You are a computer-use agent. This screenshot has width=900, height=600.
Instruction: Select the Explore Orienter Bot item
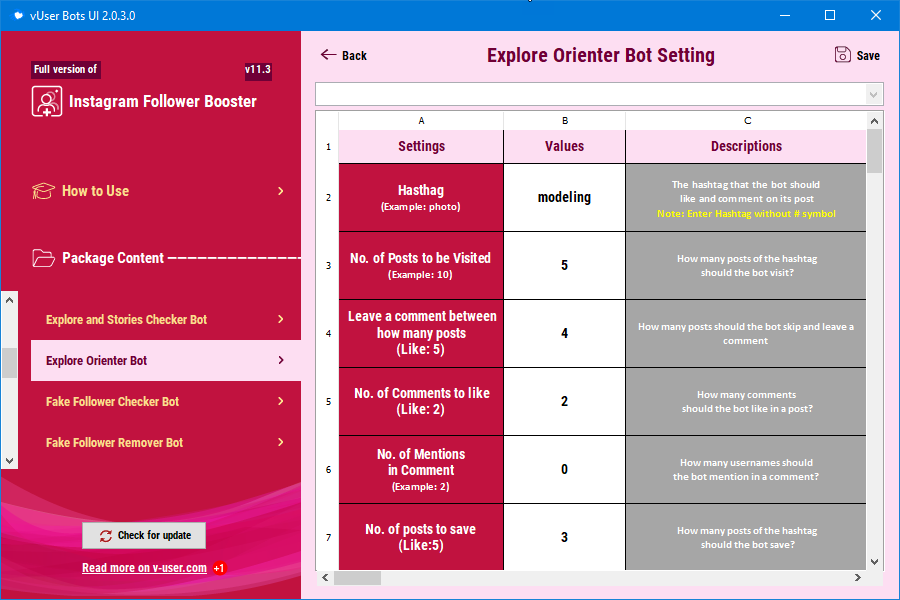pos(166,360)
